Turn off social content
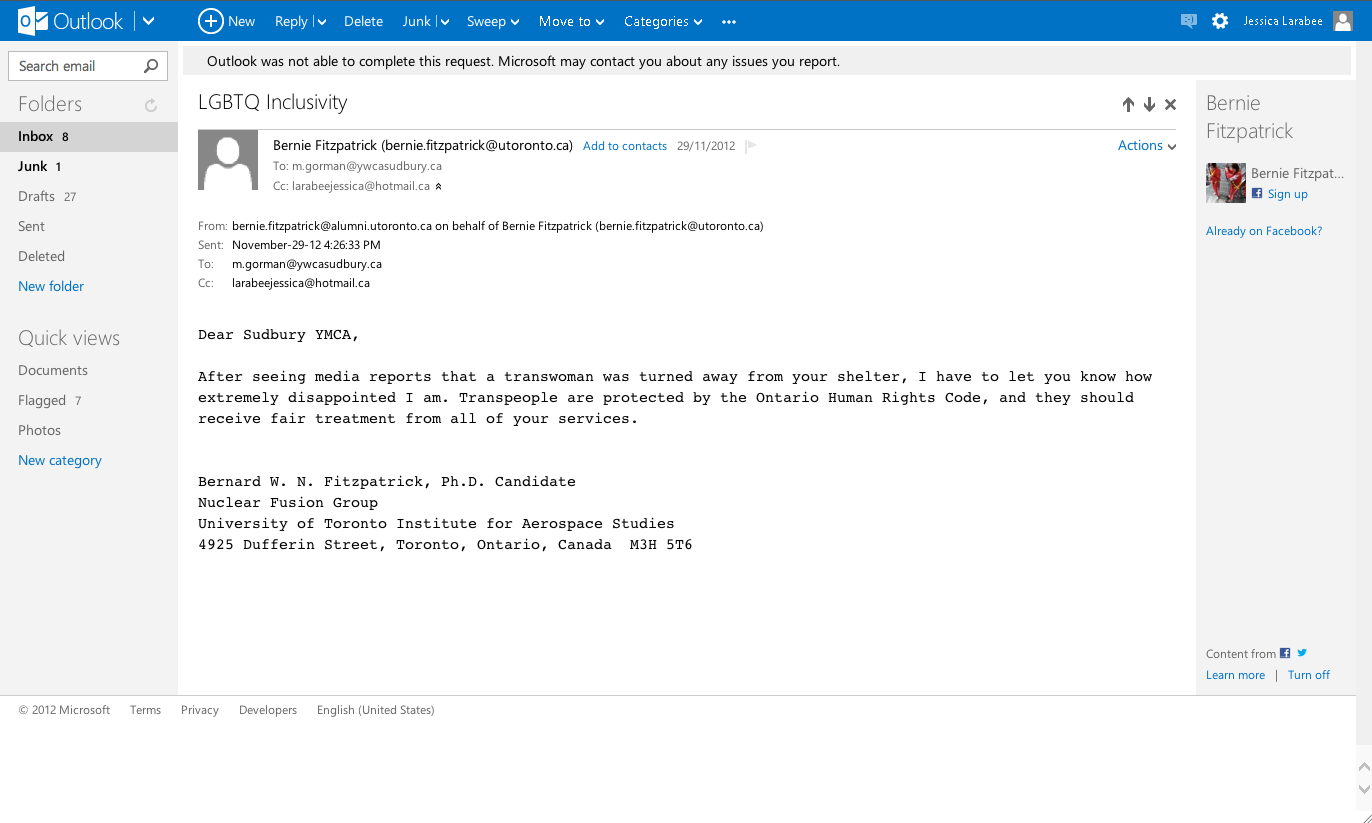Image resolution: width=1372 pixels, height=823 pixels. [x=1309, y=675]
